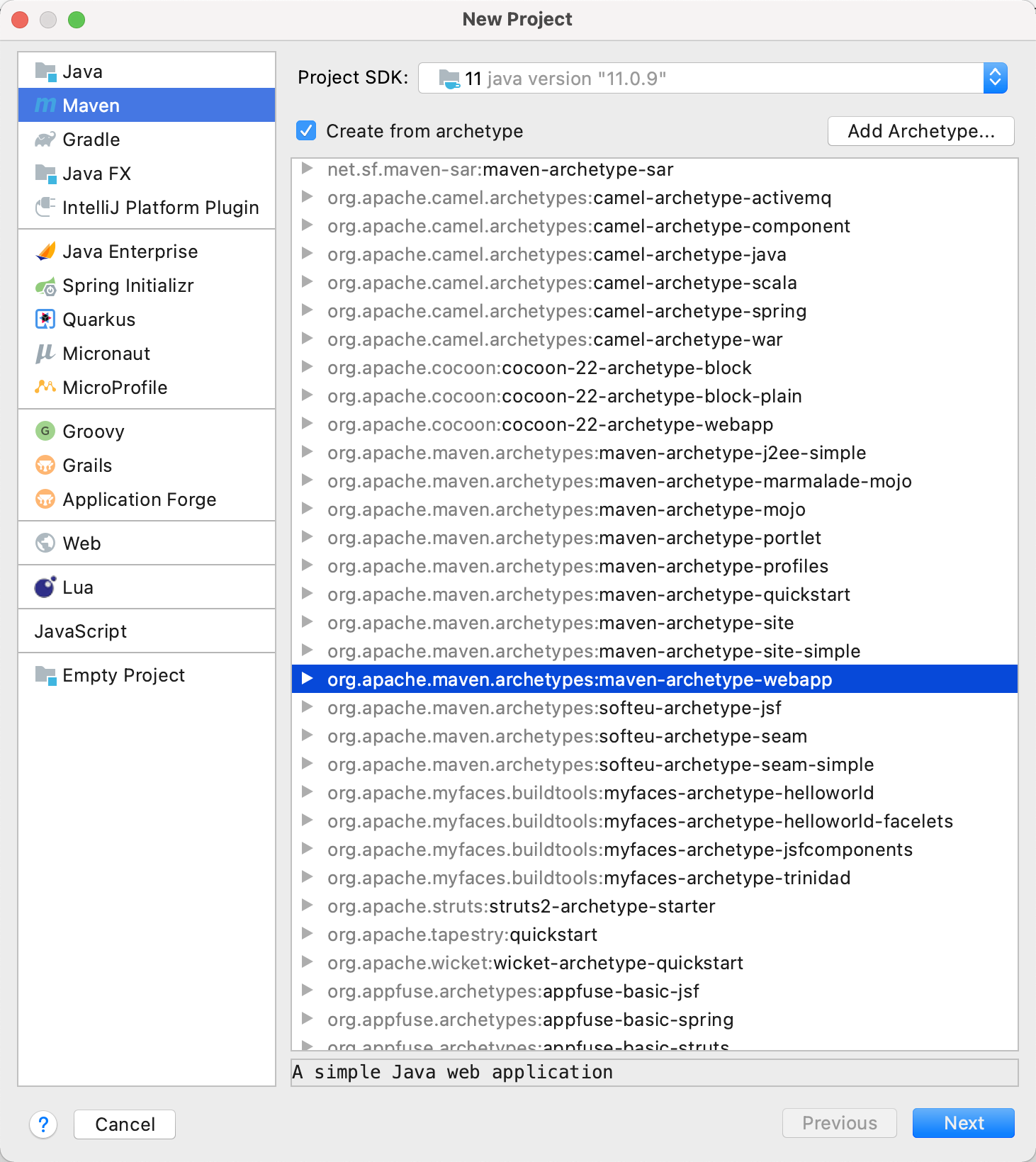This screenshot has height=1162, width=1036.
Task: Click the Java Enterprise icon
Action: [45, 252]
